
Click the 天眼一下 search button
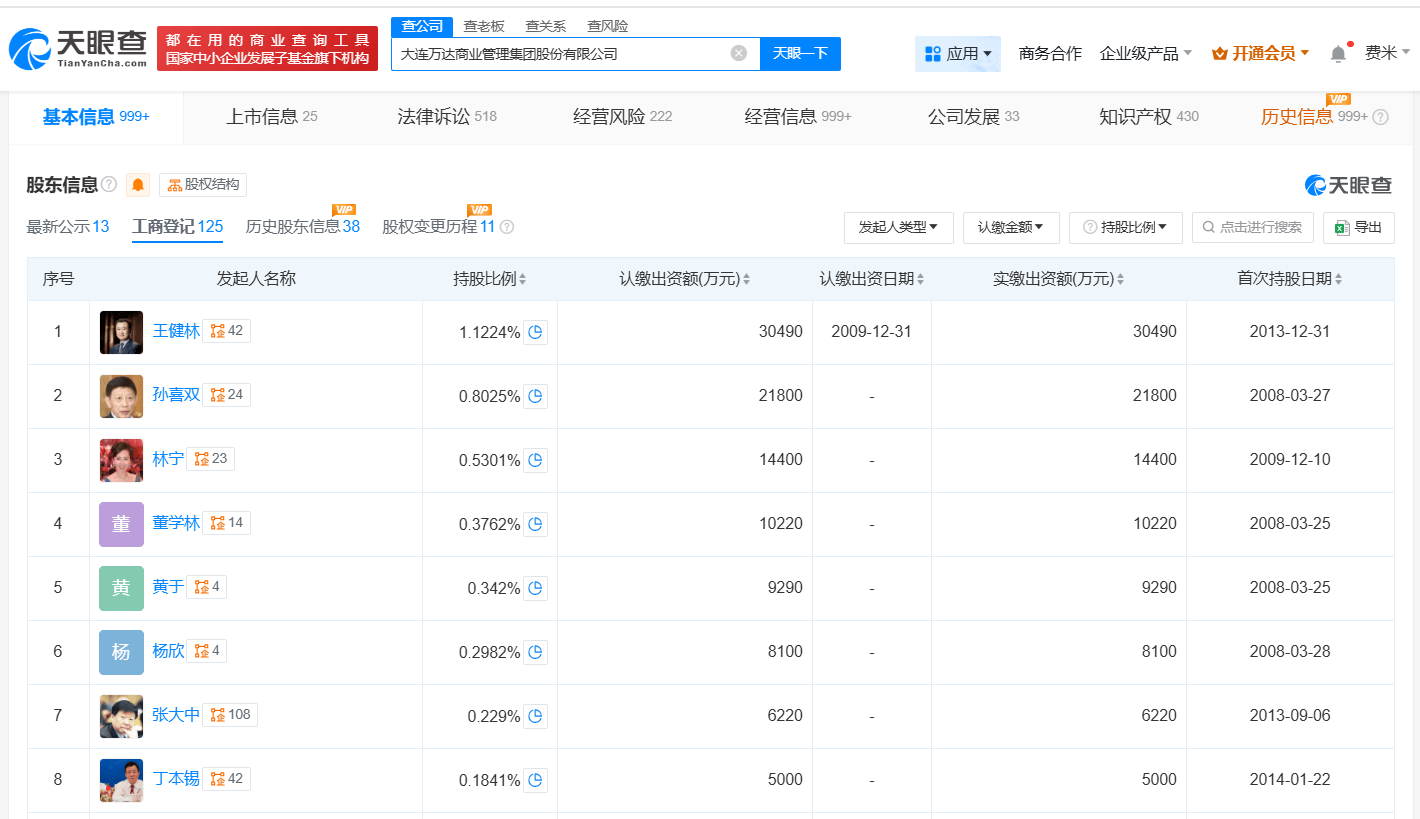(x=799, y=54)
